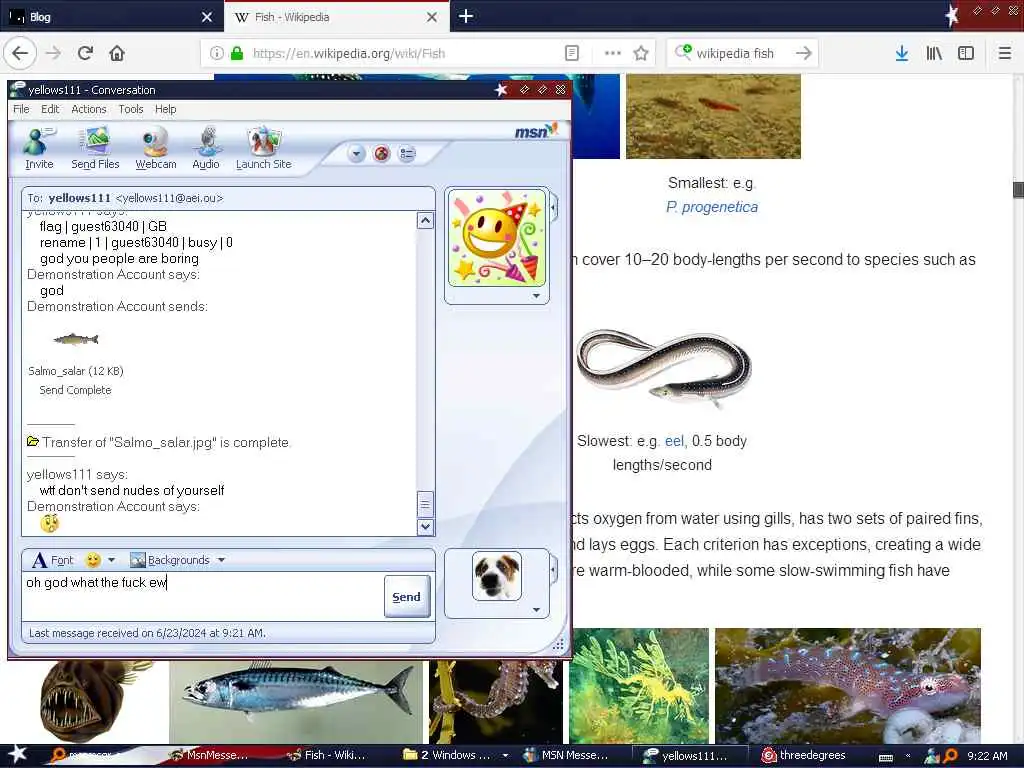The image size is (1024, 768).
Task: Toggle the Firefox sidebar icon
Action: coord(966,54)
